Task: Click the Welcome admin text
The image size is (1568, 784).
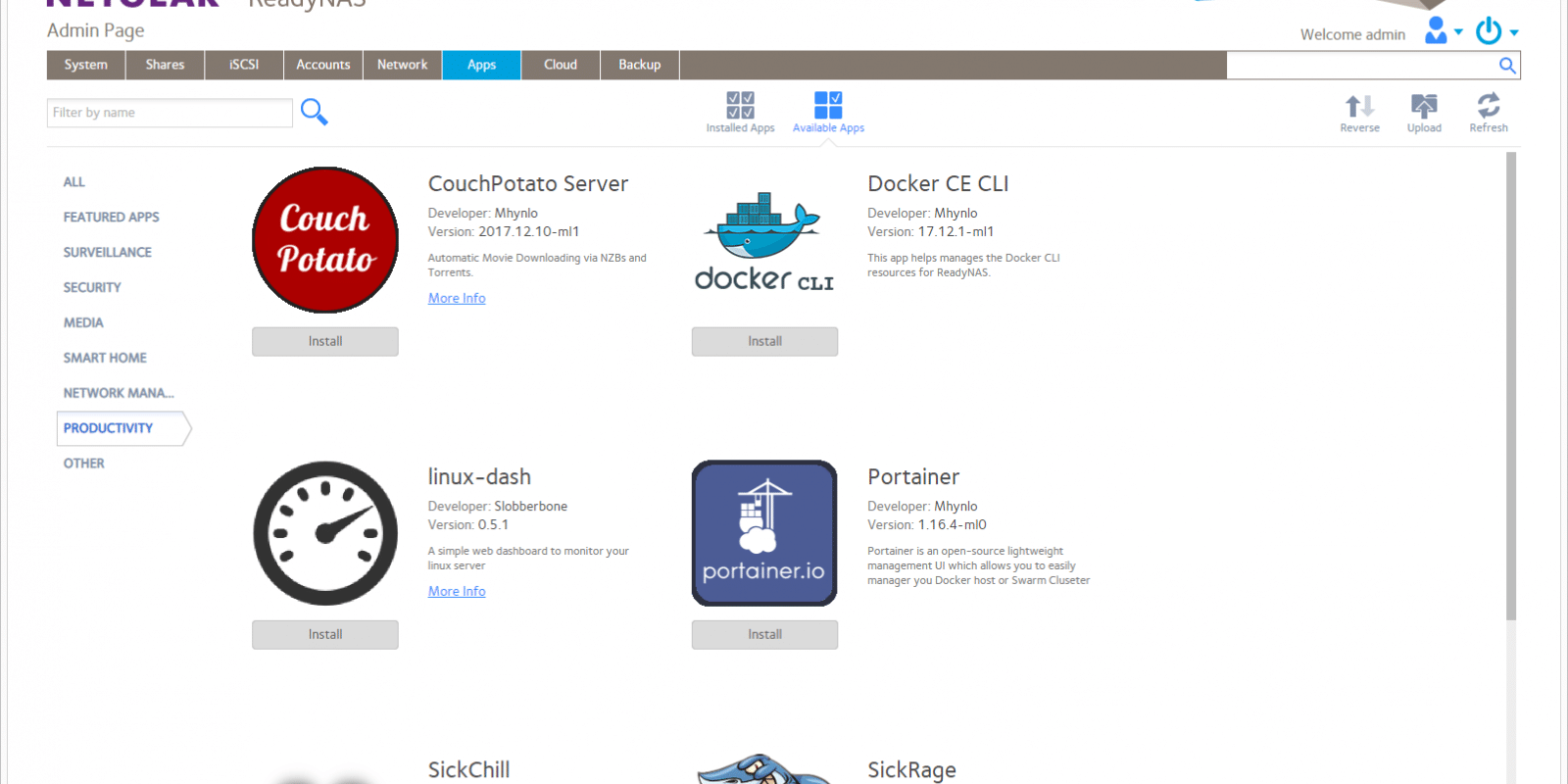Action: pyautogui.click(x=1352, y=34)
